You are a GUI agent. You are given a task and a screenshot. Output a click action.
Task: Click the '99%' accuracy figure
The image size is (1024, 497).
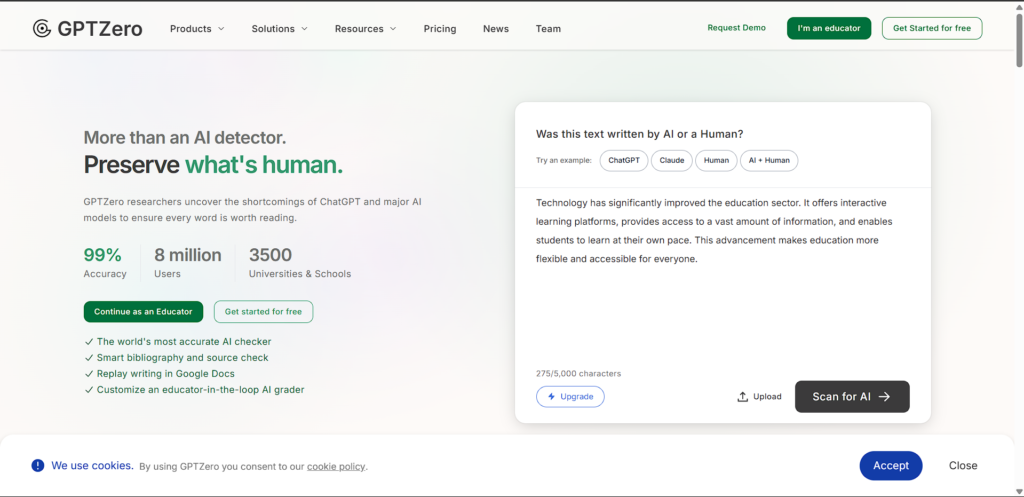click(x=103, y=255)
